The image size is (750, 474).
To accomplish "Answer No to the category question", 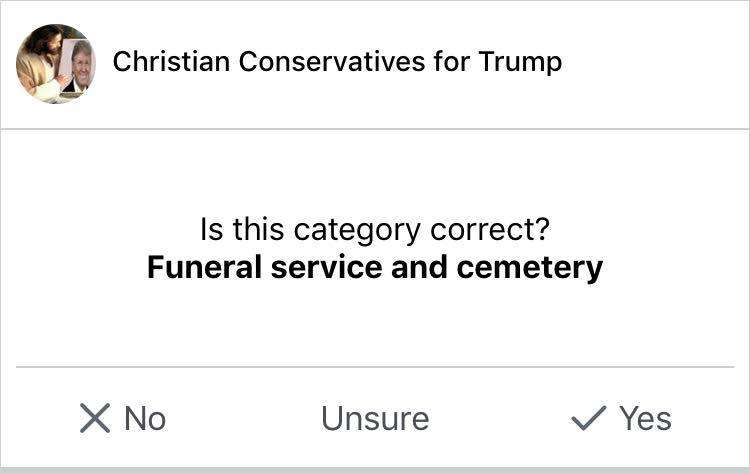I will click(122, 418).
